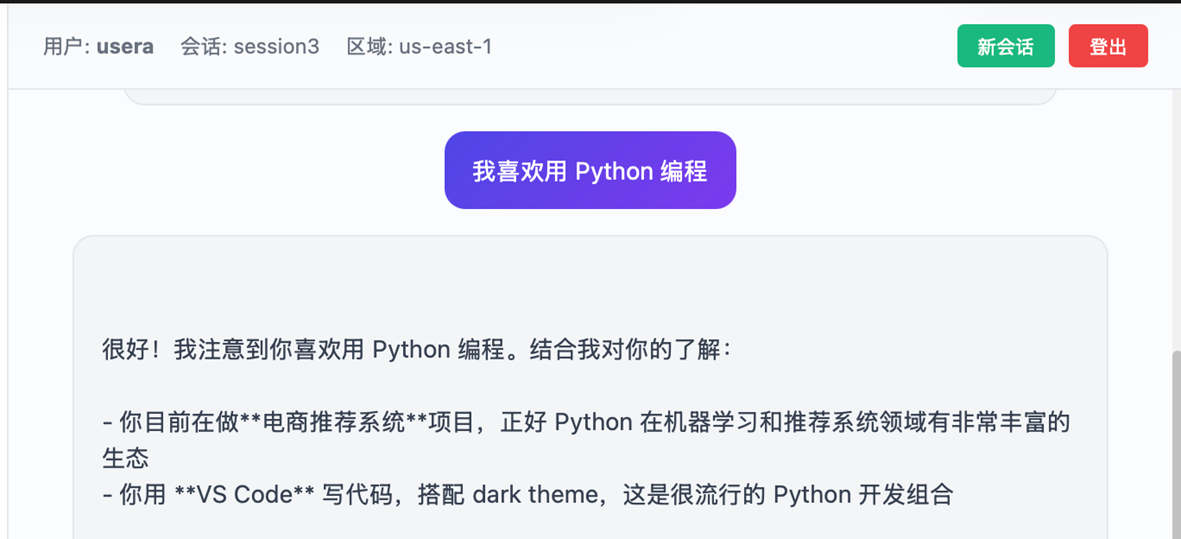Click the 用户: label in the header
The image size is (1181, 539).
(67, 47)
